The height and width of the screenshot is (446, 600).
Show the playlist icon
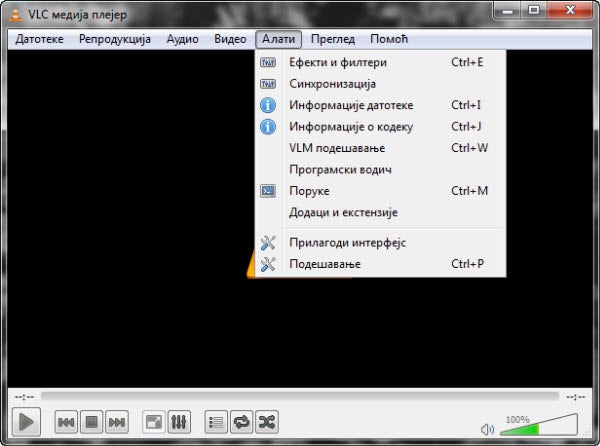pos(216,422)
